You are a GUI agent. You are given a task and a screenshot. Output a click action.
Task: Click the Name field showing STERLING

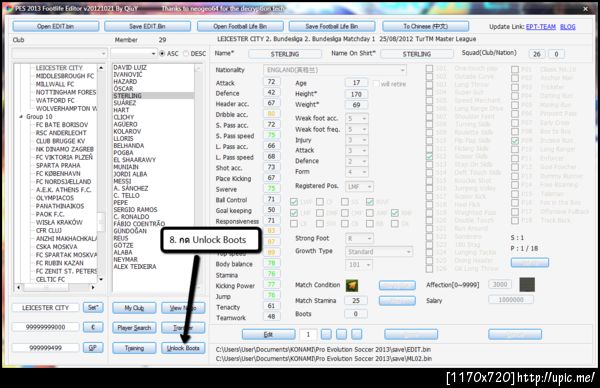285,54
